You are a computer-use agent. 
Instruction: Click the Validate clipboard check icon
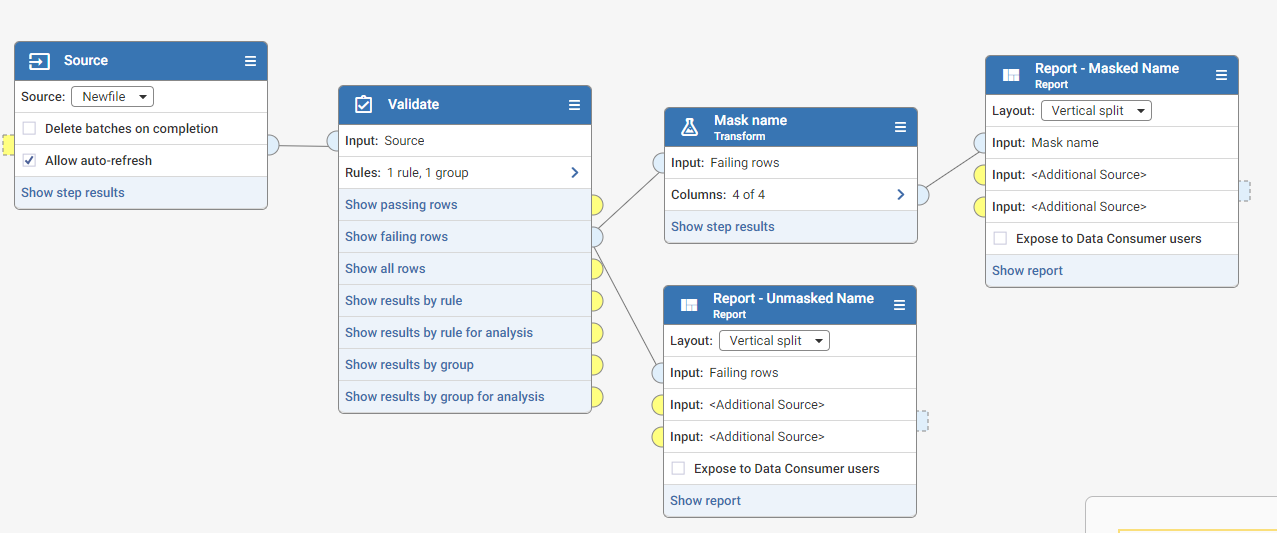click(x=363, y=104)
